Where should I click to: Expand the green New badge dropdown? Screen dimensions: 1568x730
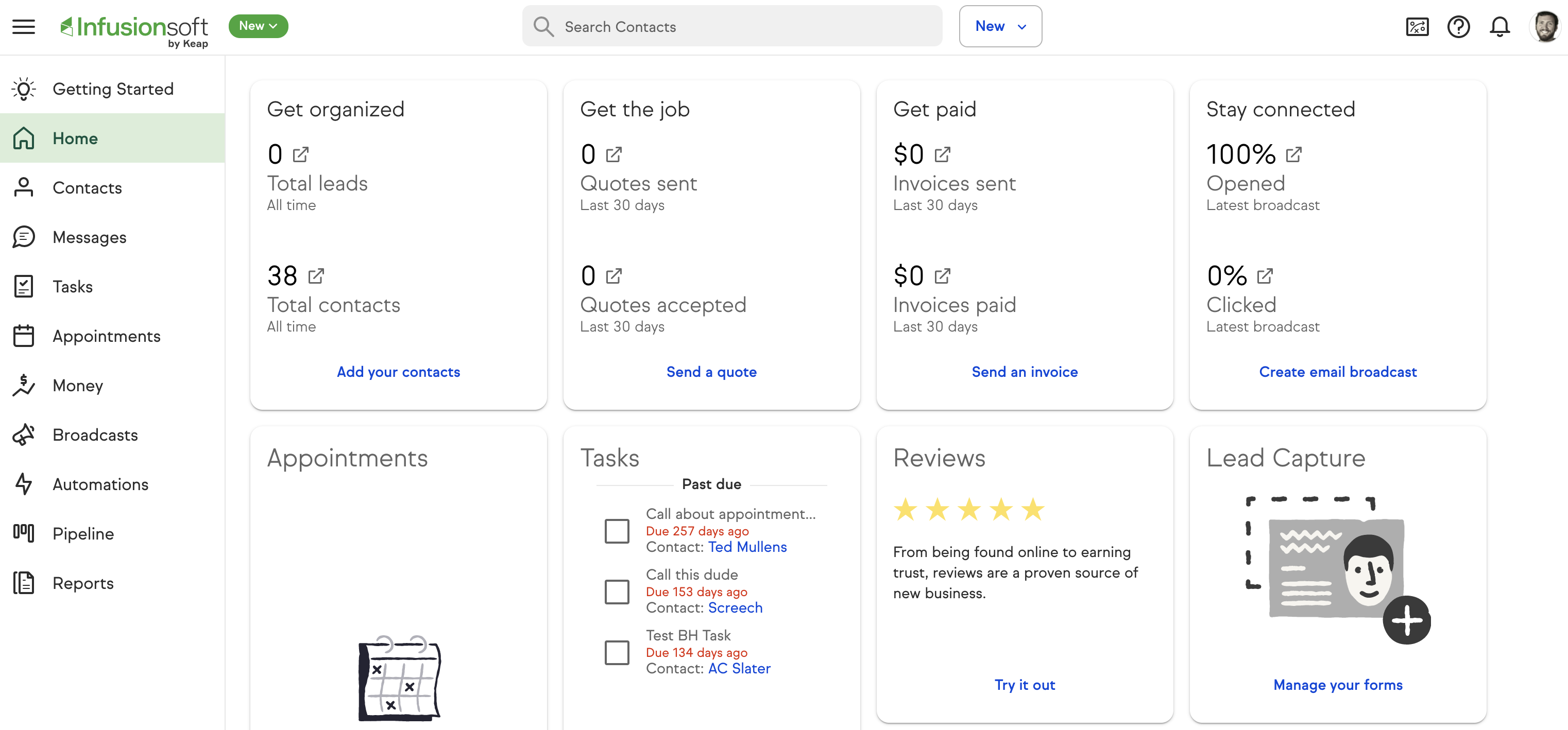coord(258,26)
